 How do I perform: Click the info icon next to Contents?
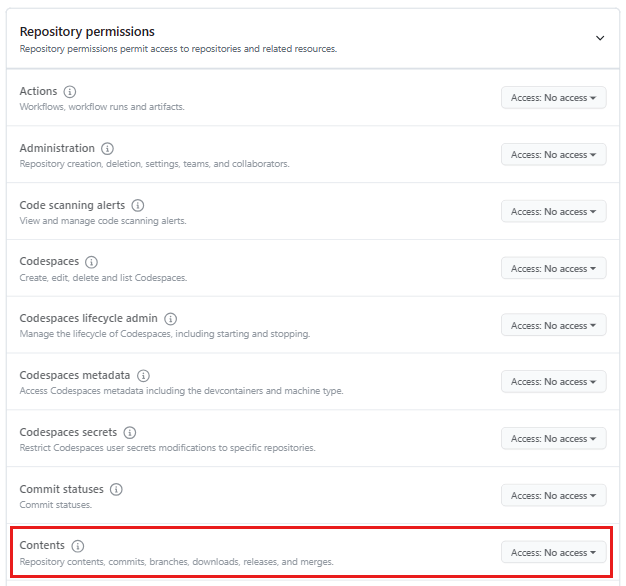[x=78, y=546]
